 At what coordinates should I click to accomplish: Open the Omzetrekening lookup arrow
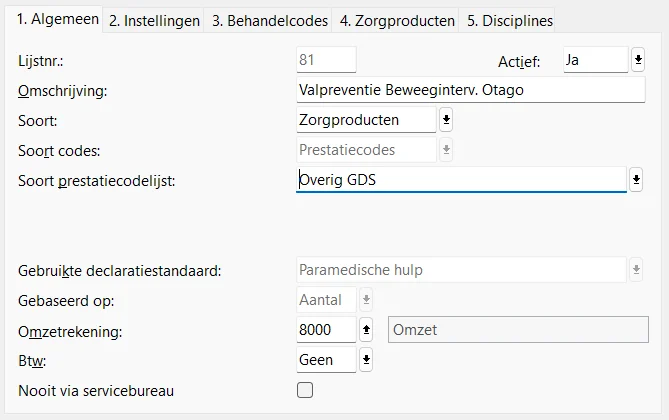coord(367,329)
